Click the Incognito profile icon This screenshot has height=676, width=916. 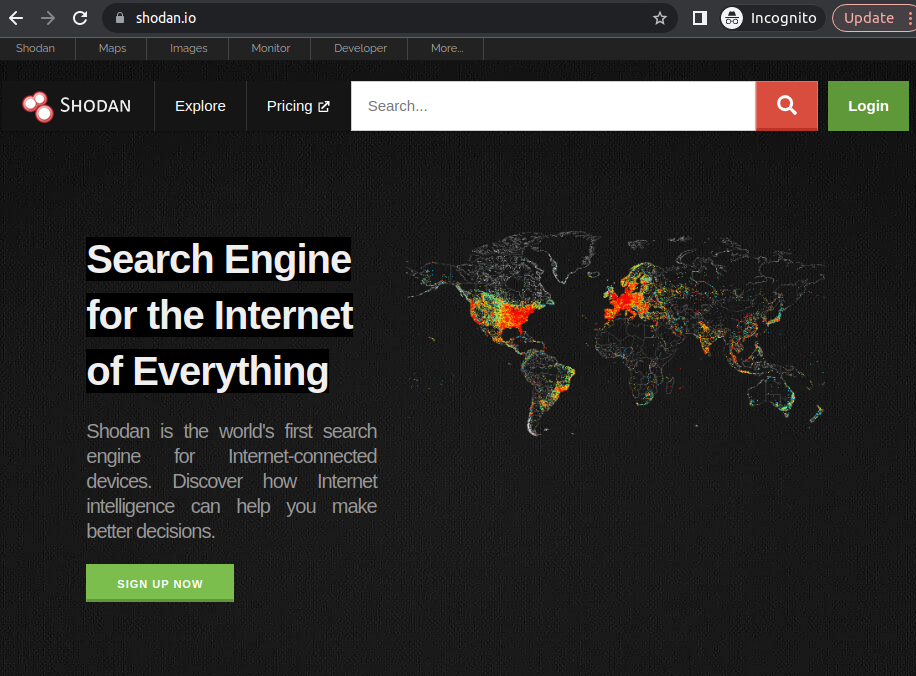pyautogui.click(x=771, y=18)
